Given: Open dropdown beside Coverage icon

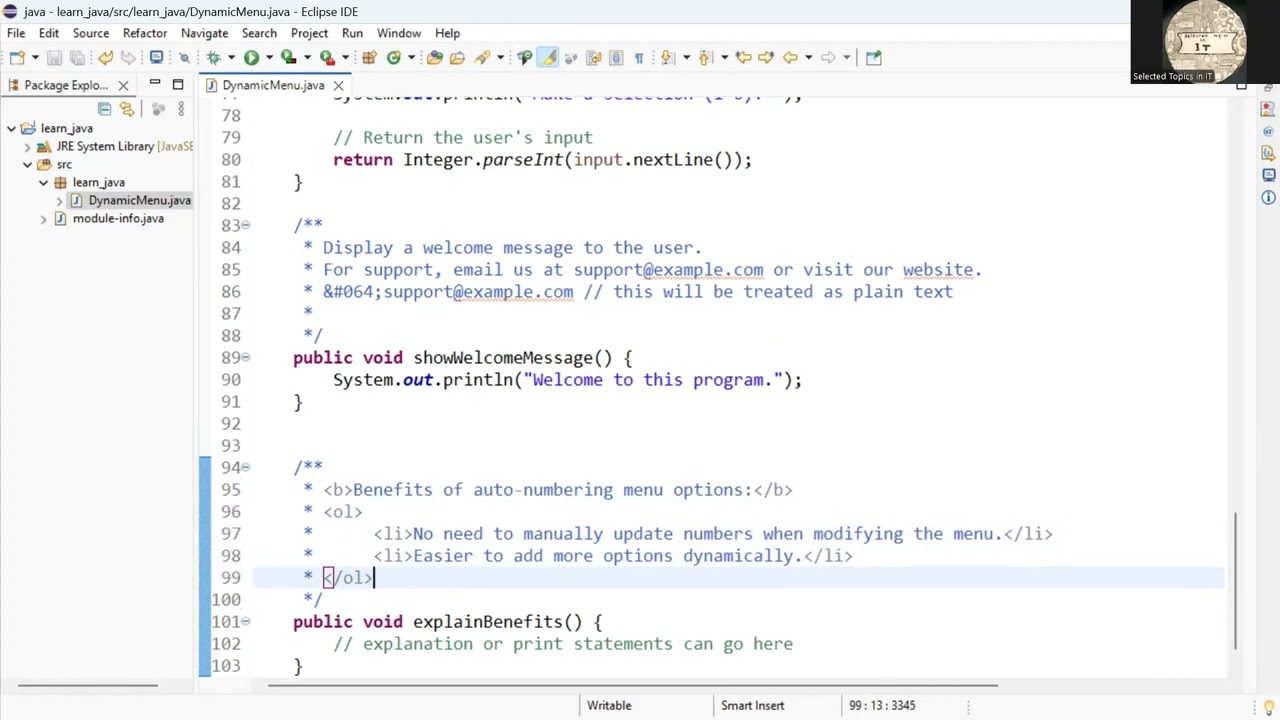Looking at the screenshot, I should (307, 57).
